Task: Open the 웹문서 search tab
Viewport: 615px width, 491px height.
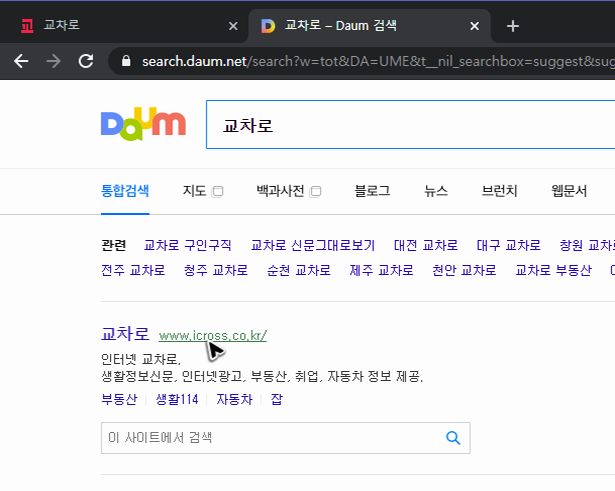Action: [x=569, y=191]
